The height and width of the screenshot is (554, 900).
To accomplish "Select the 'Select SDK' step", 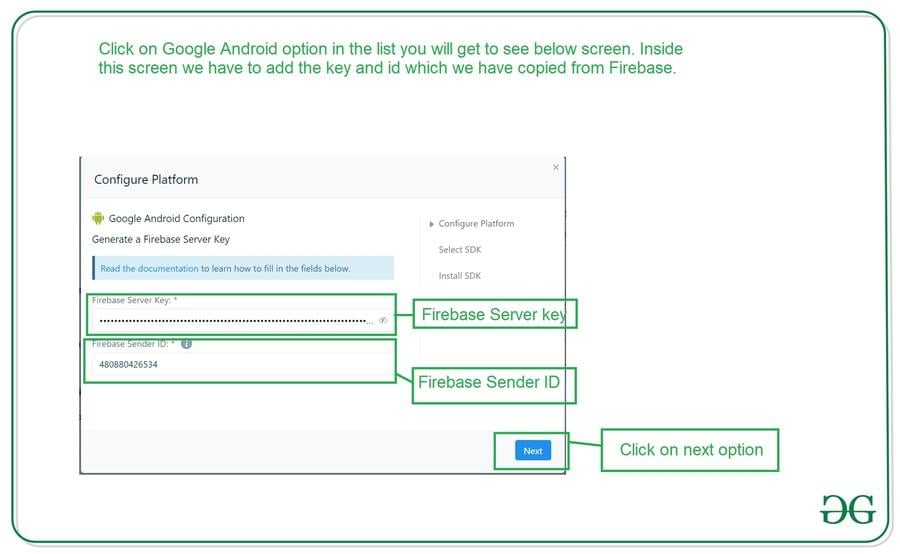I will (460, 250).
